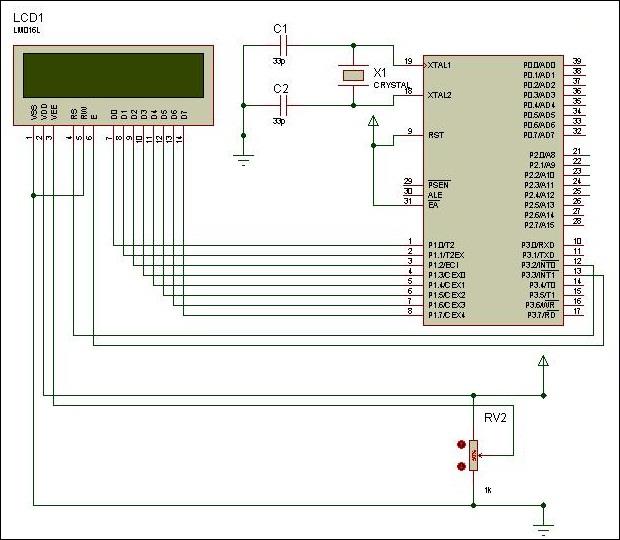The image size is (620, 540).
Task: Click the P1.0/T2 pin label
Action: tap(441, 245)
